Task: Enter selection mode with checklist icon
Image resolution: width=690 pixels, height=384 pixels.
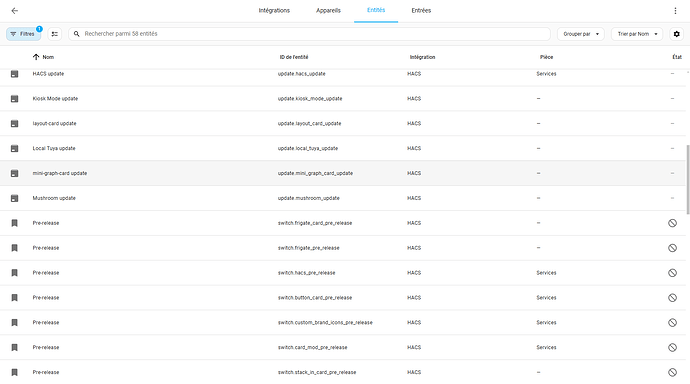Action: 55,34
